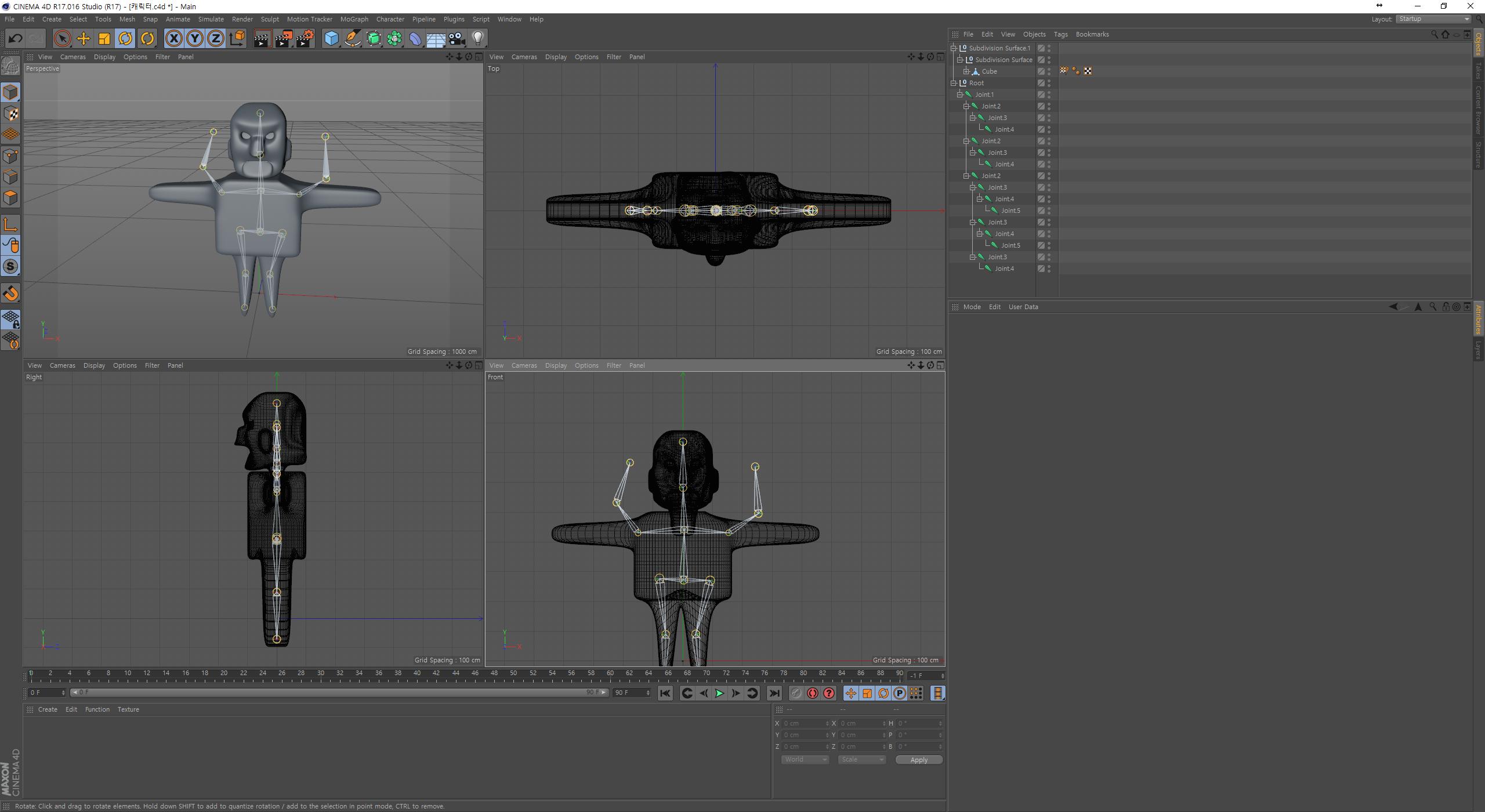Open Edit Render Settings icon
Screen dimensions: 1485x812
coord(305,39)
